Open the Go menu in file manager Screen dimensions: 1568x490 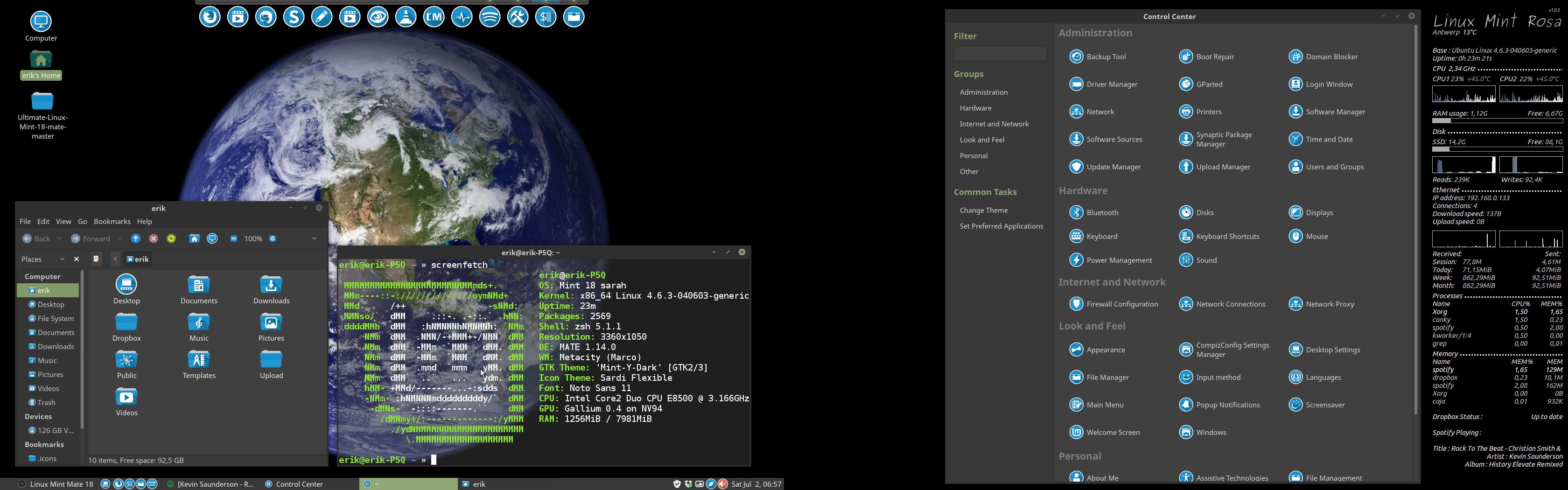[82, 222]
